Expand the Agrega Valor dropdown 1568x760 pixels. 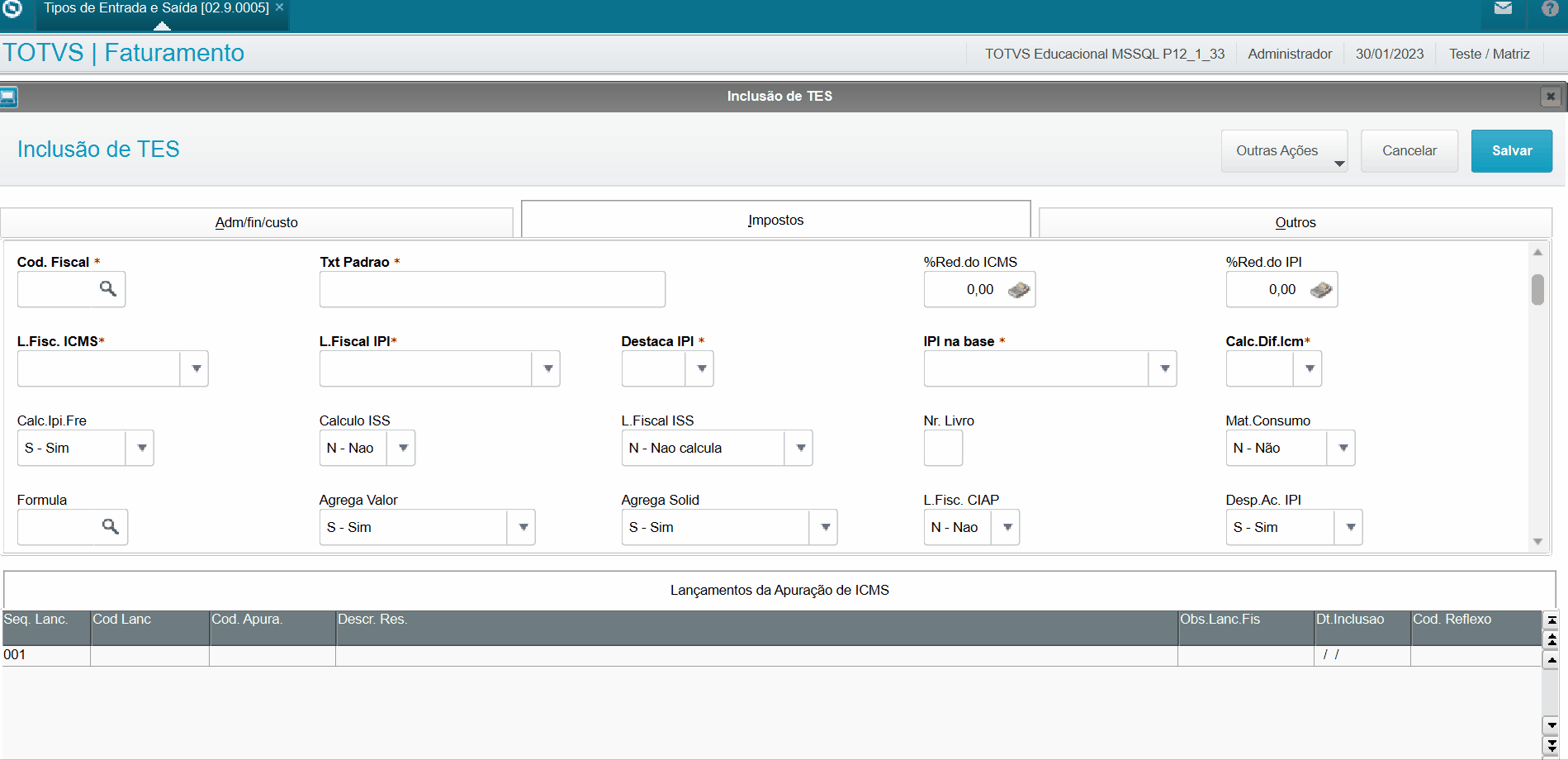coord(523,527)
